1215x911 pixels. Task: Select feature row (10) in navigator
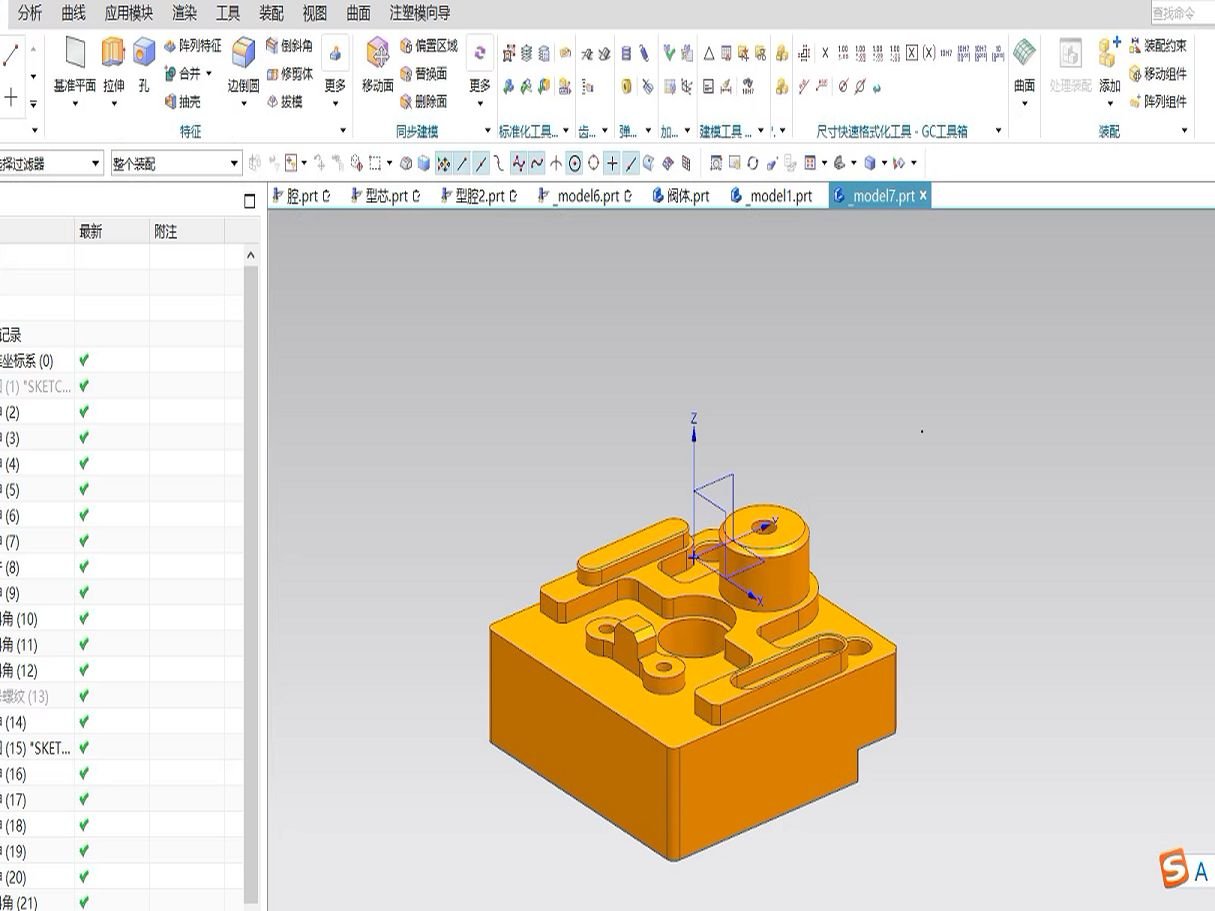(122, 619)
